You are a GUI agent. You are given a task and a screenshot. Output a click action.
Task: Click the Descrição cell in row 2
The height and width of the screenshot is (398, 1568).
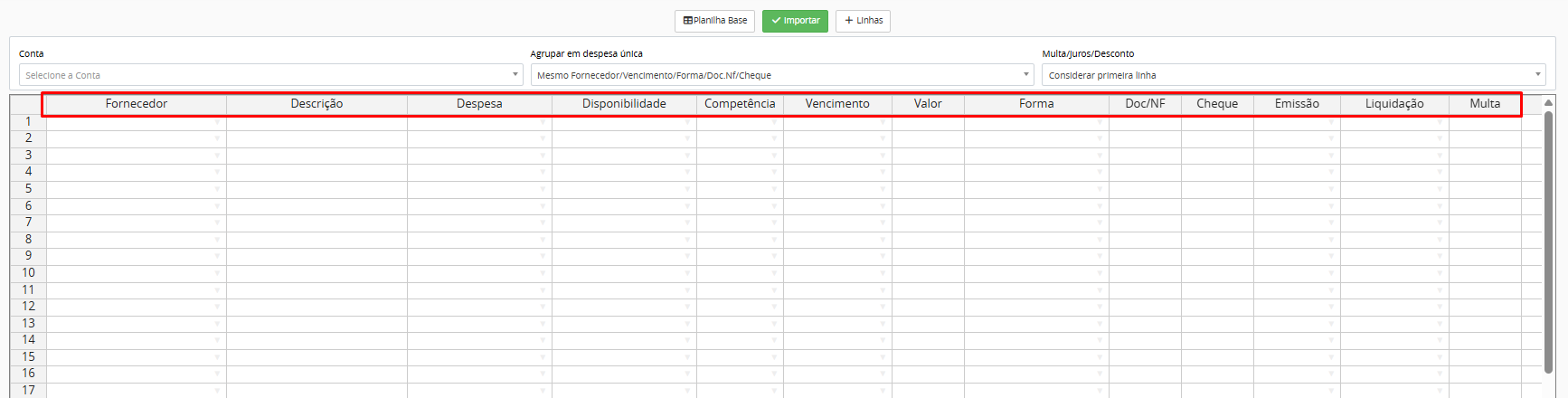(316, 138)
